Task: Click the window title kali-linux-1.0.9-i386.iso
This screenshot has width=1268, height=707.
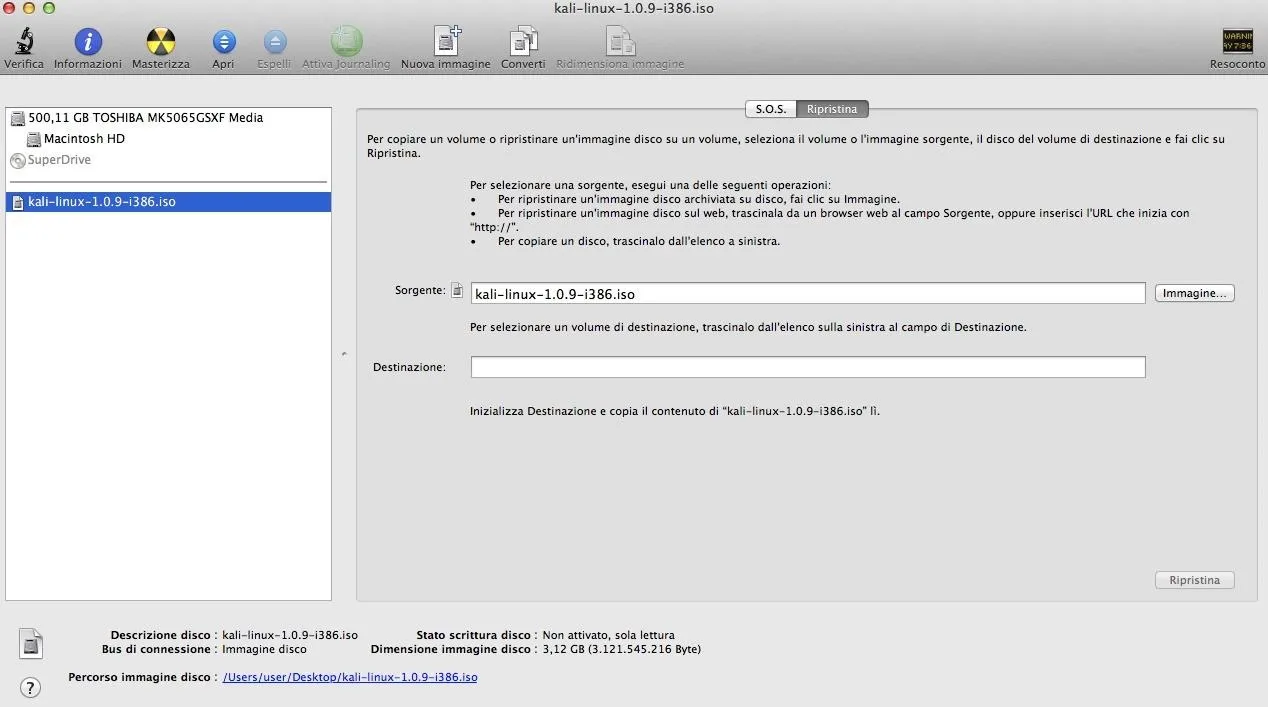Action: pos(634,8)
